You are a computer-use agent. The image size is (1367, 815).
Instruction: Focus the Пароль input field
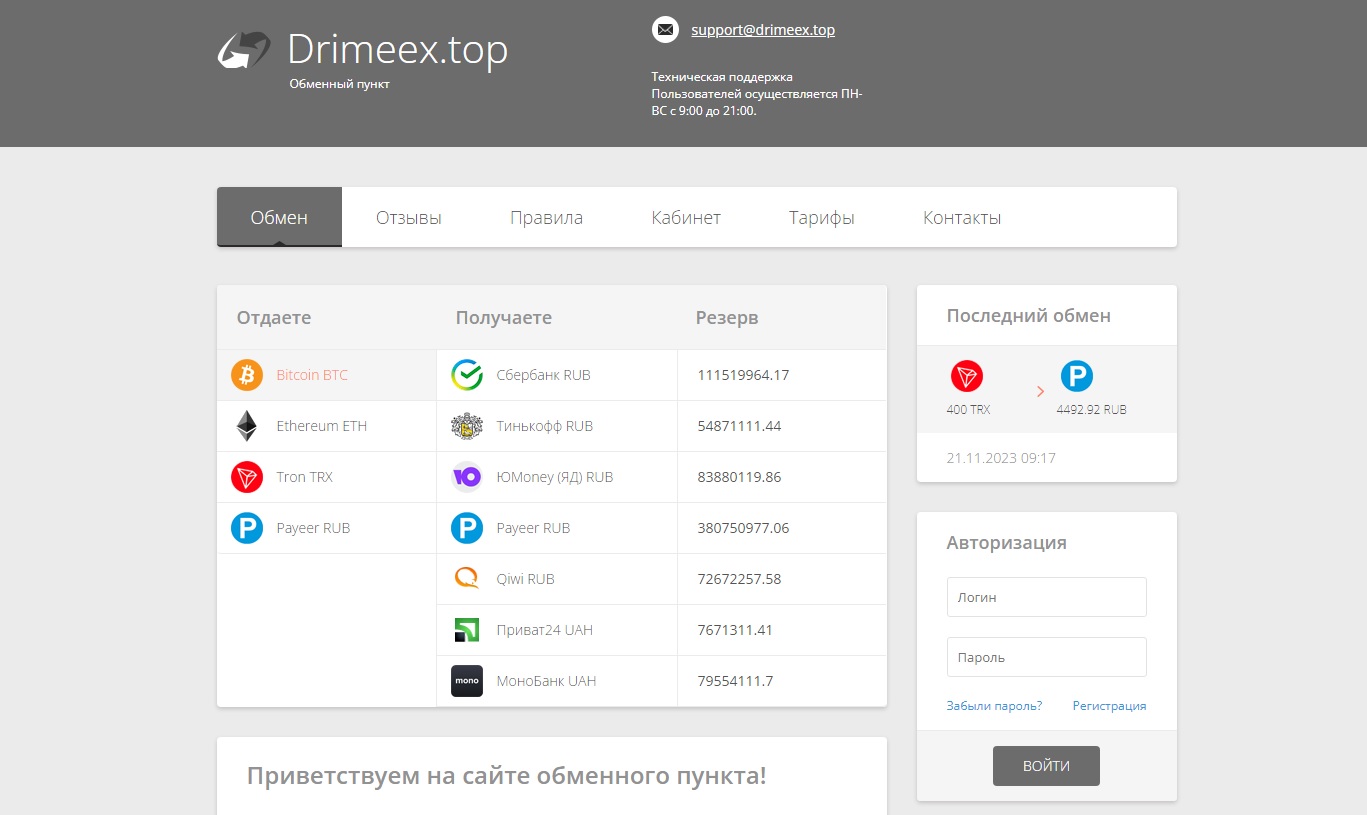(x=1046, y=657)
